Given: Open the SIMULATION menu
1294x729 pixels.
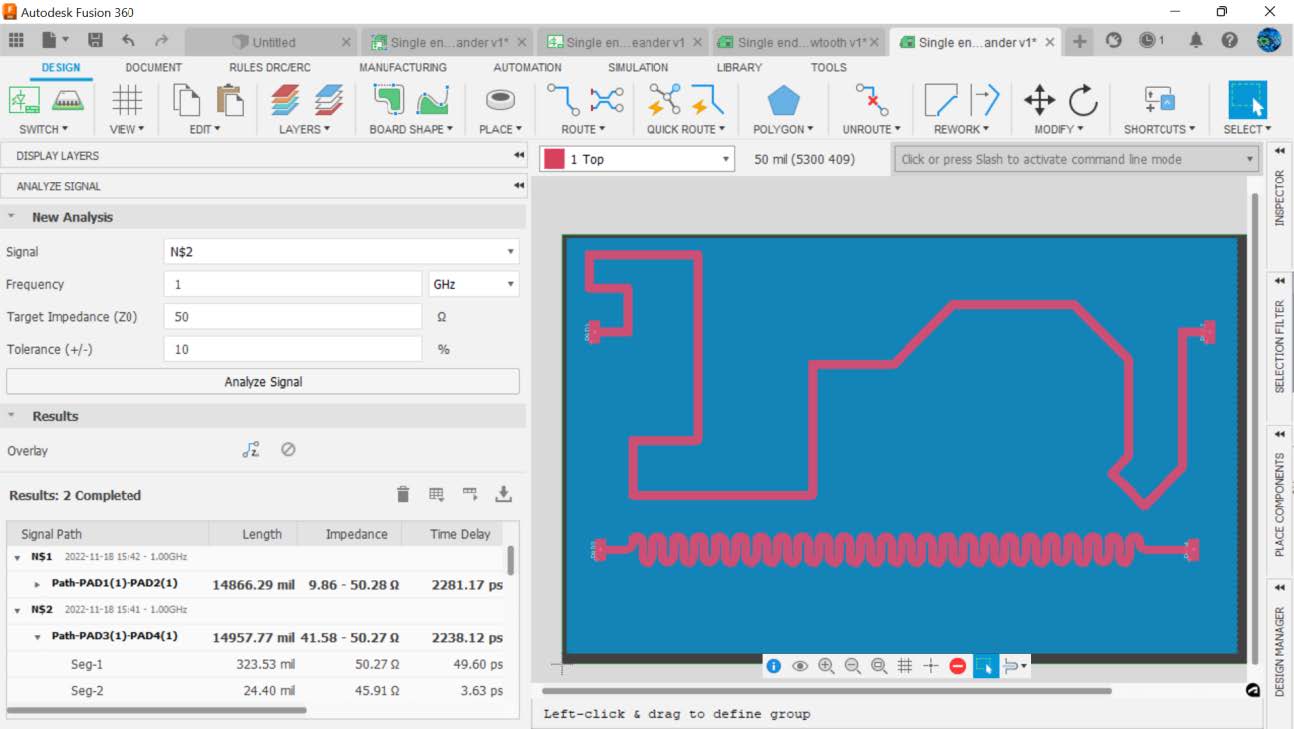Looking at the screenshot, I should click(638, 67).
